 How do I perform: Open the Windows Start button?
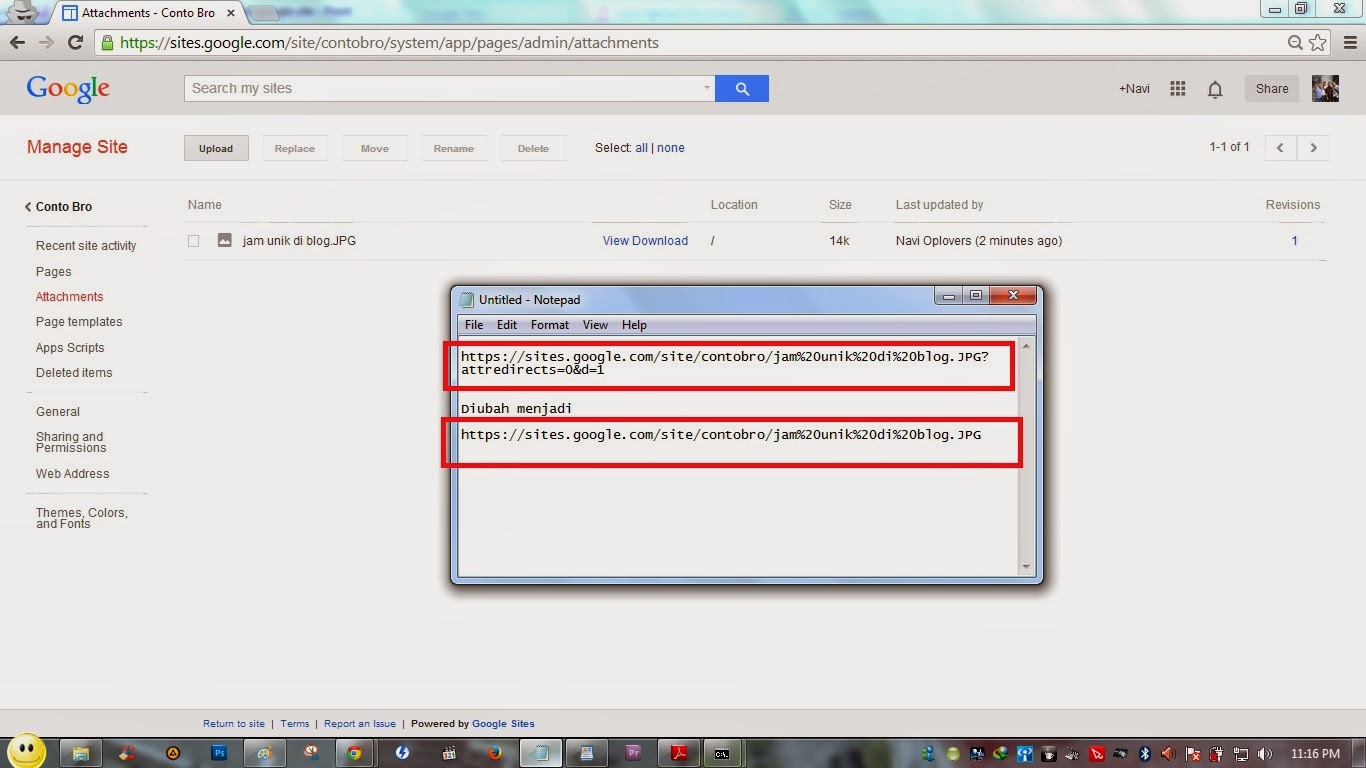click(x=26, y=751)
